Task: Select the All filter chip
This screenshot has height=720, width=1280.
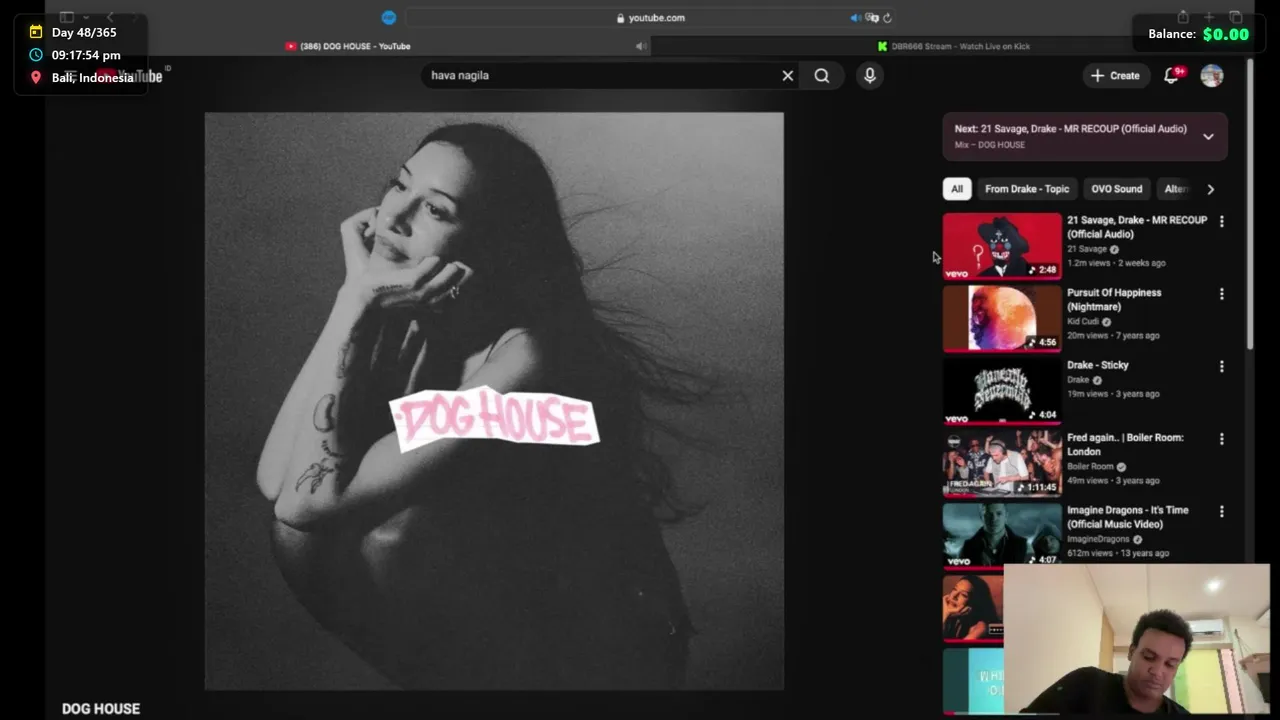Action: pos(957,189)
